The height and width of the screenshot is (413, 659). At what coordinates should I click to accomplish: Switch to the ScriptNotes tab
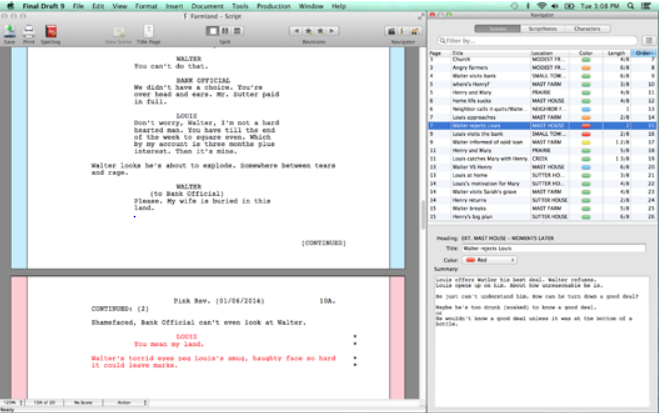point(543,29)
